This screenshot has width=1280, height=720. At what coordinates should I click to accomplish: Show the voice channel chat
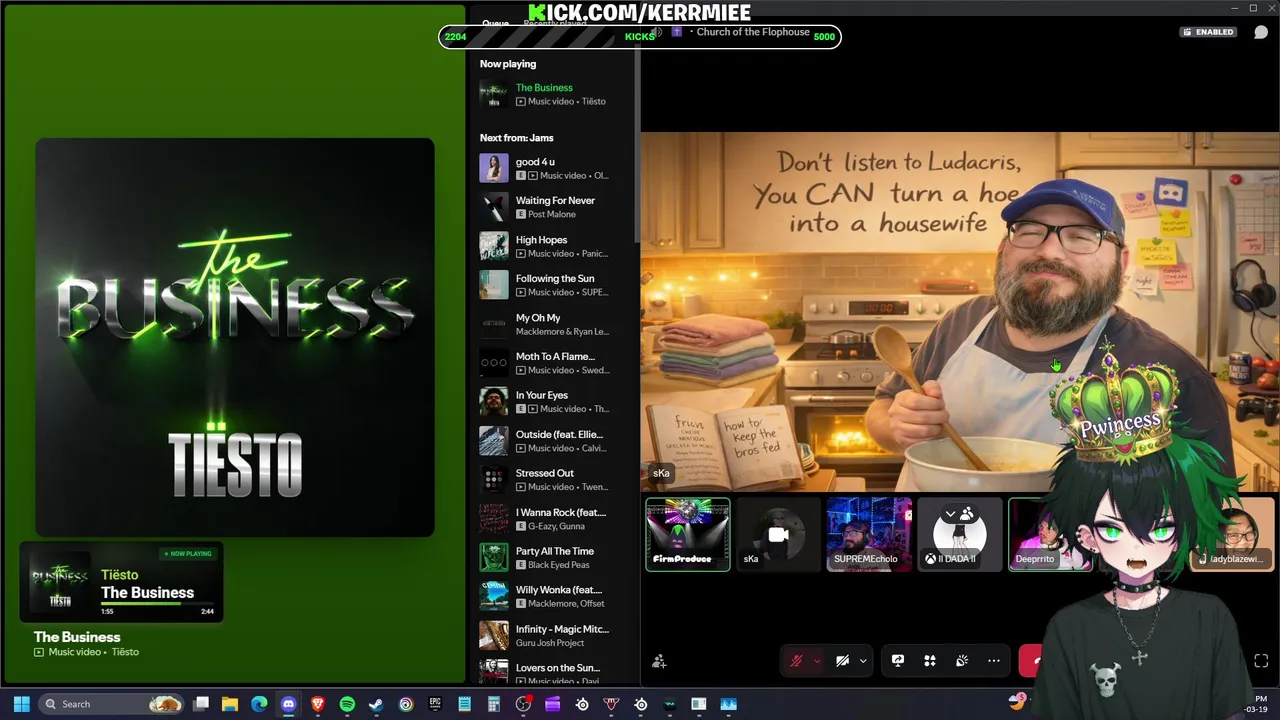1261,32
